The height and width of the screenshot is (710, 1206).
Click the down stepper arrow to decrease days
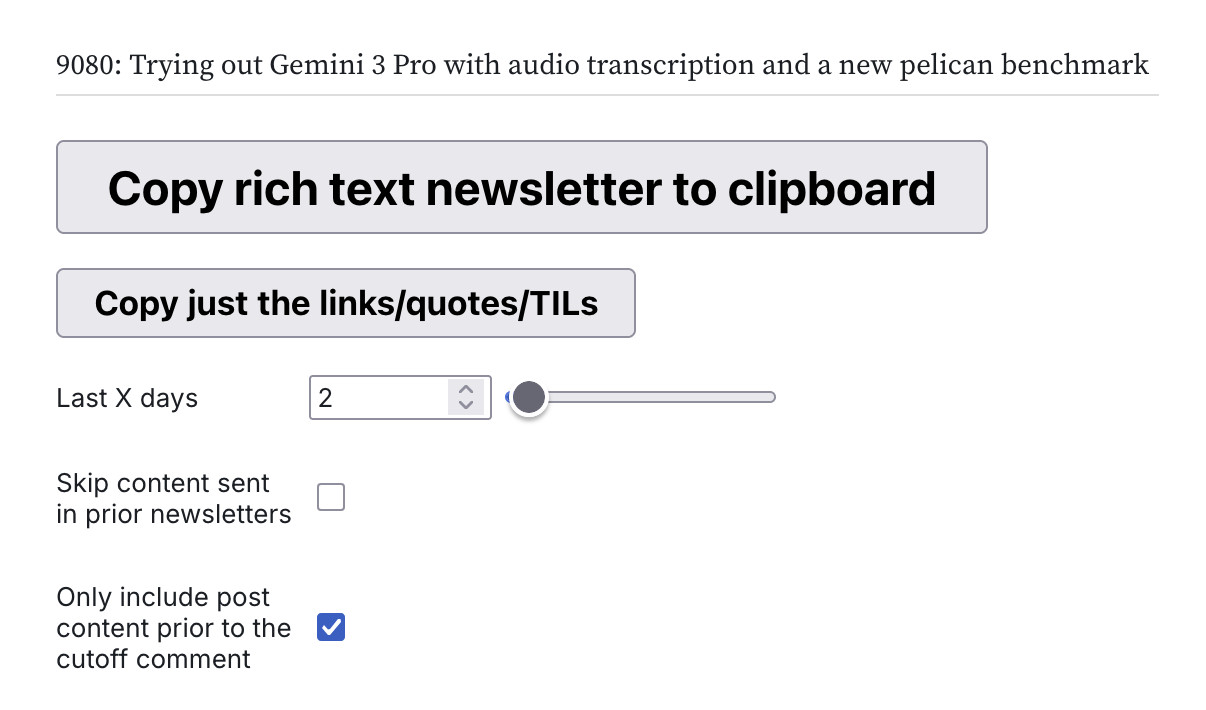pos(465,404)
